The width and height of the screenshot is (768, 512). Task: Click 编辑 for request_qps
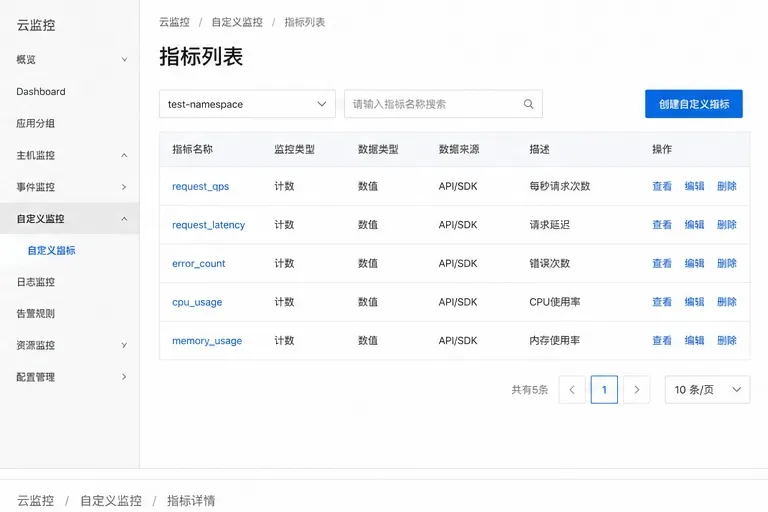694,186
